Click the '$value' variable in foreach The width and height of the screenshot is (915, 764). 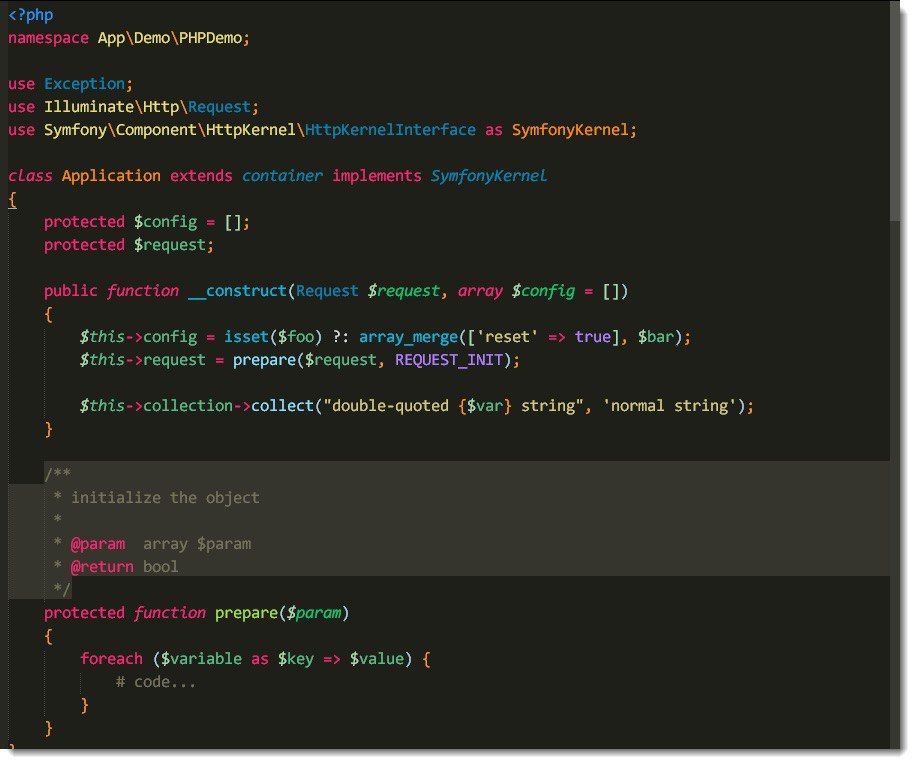pyautogui.click(x=377, y=659)
